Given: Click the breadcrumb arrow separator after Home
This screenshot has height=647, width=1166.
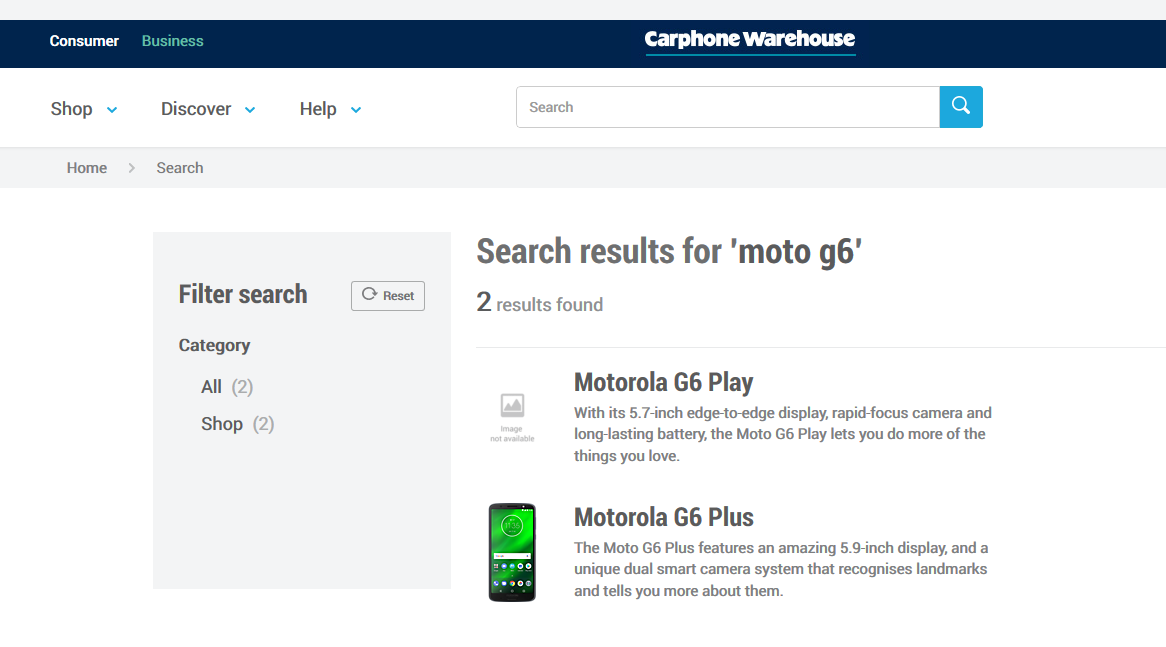Looking at the screenshot, I should click(132, 168).
